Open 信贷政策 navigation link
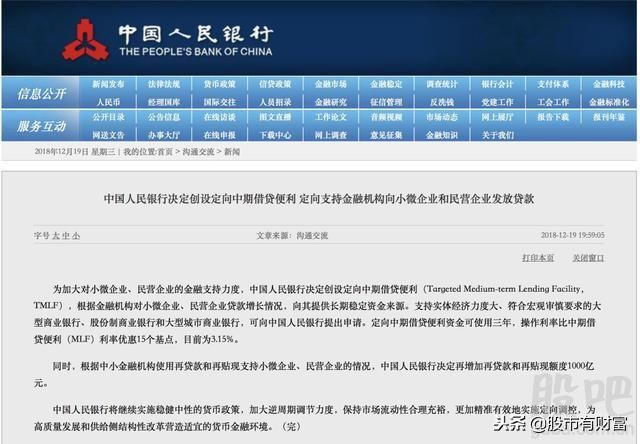The image size is (640, 444). [275, 84]
